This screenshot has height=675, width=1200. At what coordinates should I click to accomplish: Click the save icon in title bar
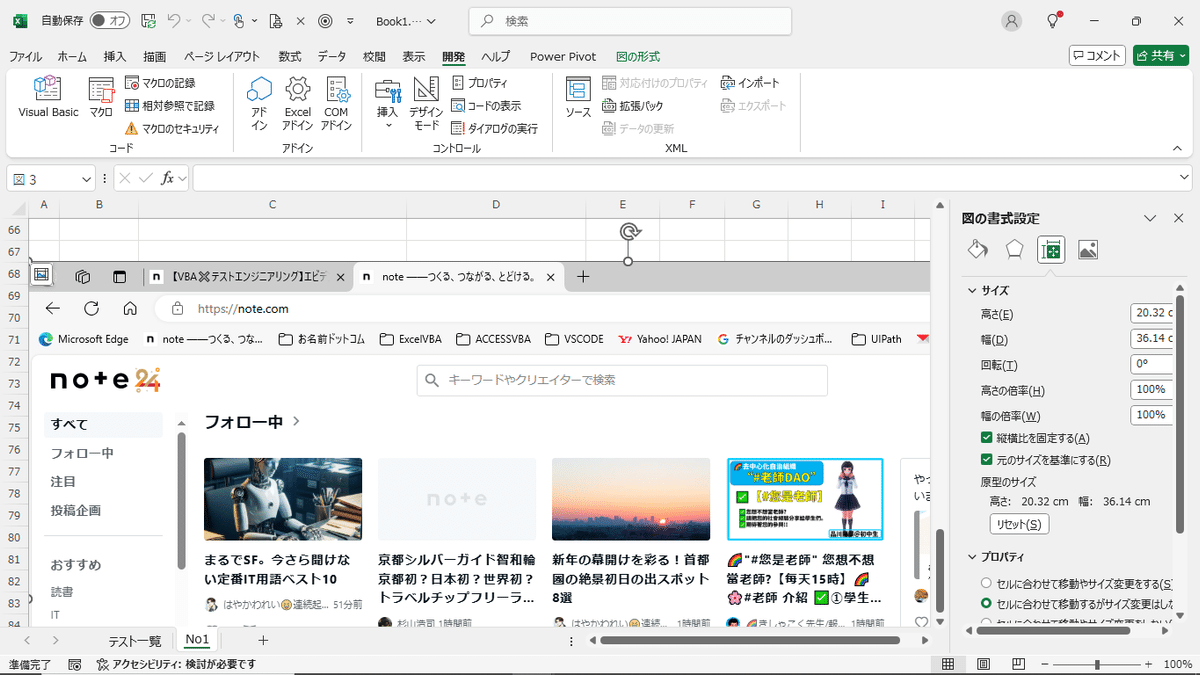coord(148,21)
